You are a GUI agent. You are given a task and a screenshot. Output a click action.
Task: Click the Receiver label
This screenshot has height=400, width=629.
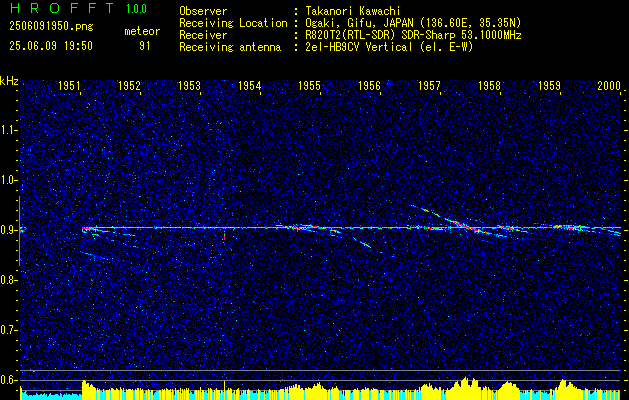point(203,35)
